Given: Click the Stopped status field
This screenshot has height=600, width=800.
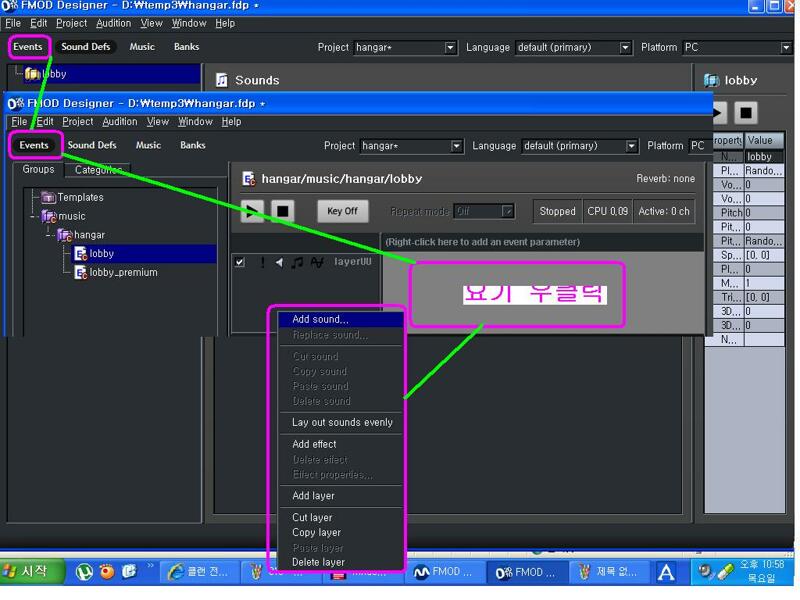Looking at the screenshot, I should (557, 212).
